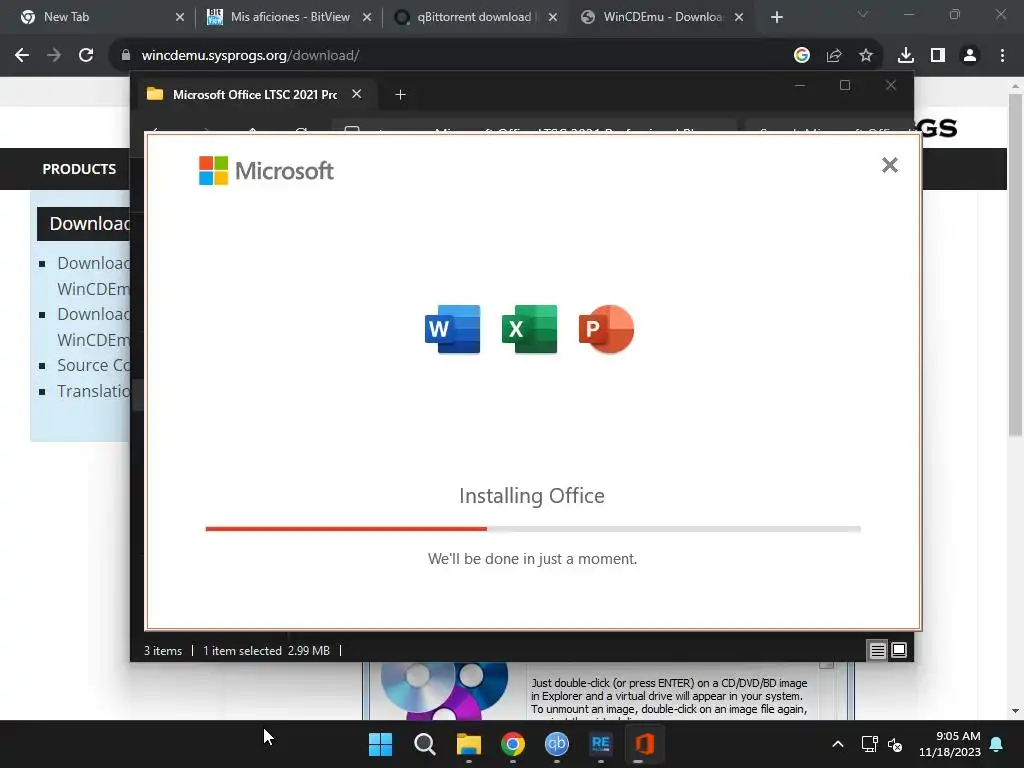Image resolution: width=1024 pixels, height=768 pixels.
Task: Bookmark this page with star
Action: [x=866, y=56]
